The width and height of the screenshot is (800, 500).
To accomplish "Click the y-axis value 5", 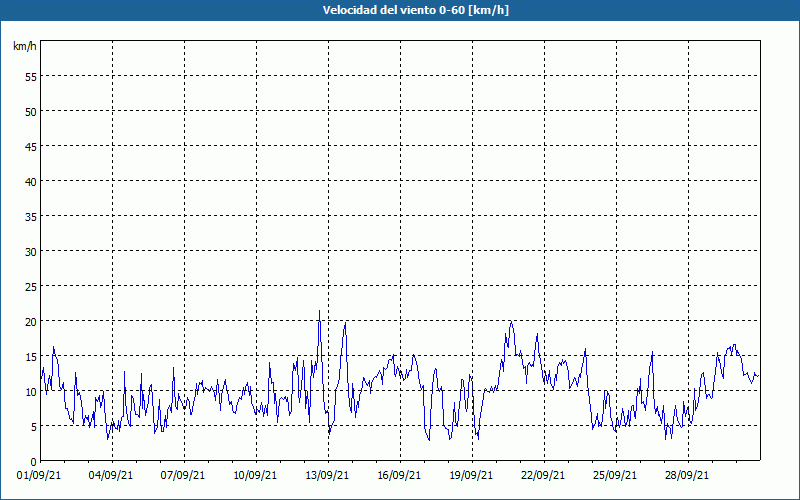I will tap(34, 427).
